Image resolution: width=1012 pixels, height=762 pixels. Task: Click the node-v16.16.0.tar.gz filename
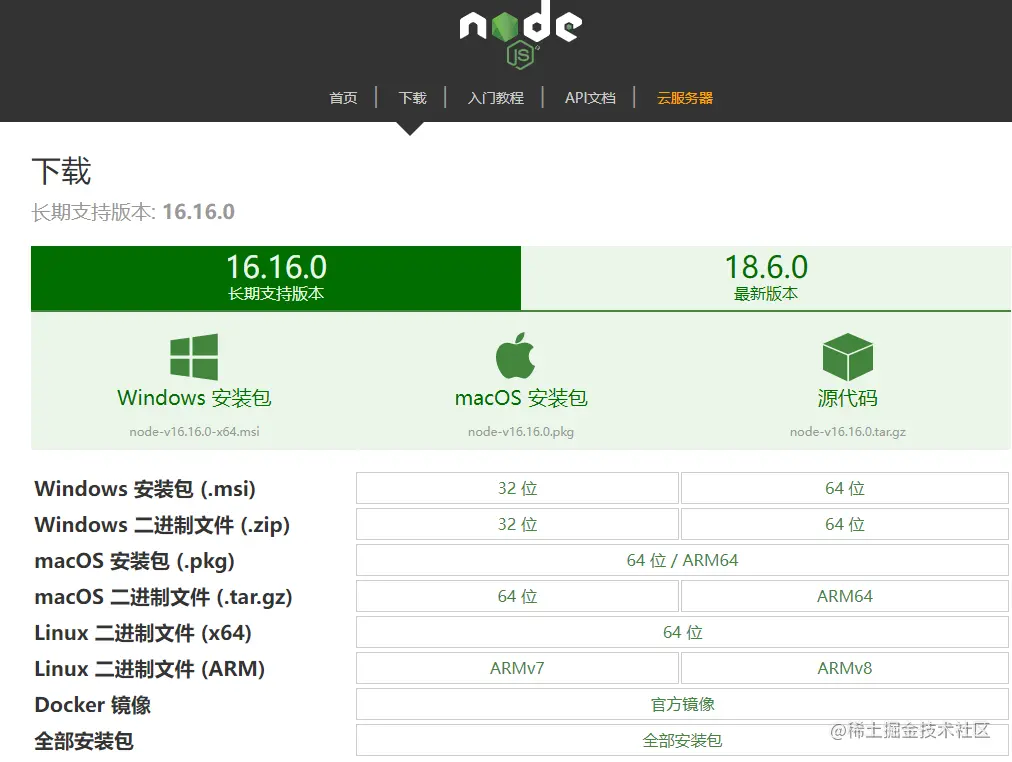point(847,432)
